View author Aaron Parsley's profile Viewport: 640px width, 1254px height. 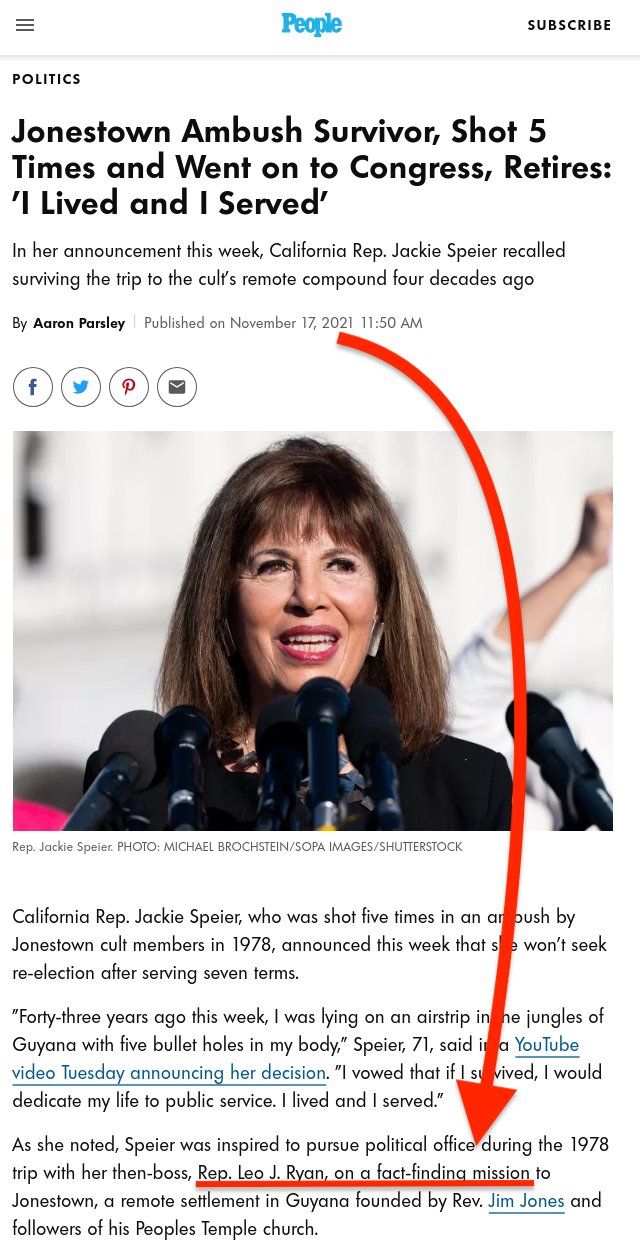pos(79,323)
